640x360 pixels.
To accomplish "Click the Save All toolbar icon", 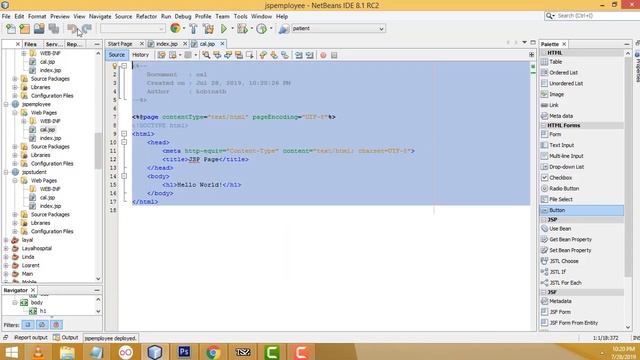I will point(53,29).
